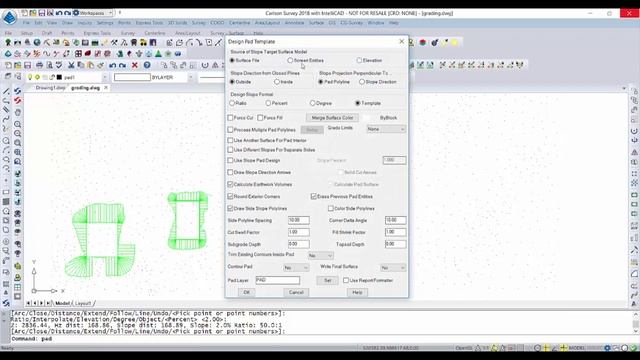
Task: Click the Pad Layer text field
Action: click(x=278, y=280)
